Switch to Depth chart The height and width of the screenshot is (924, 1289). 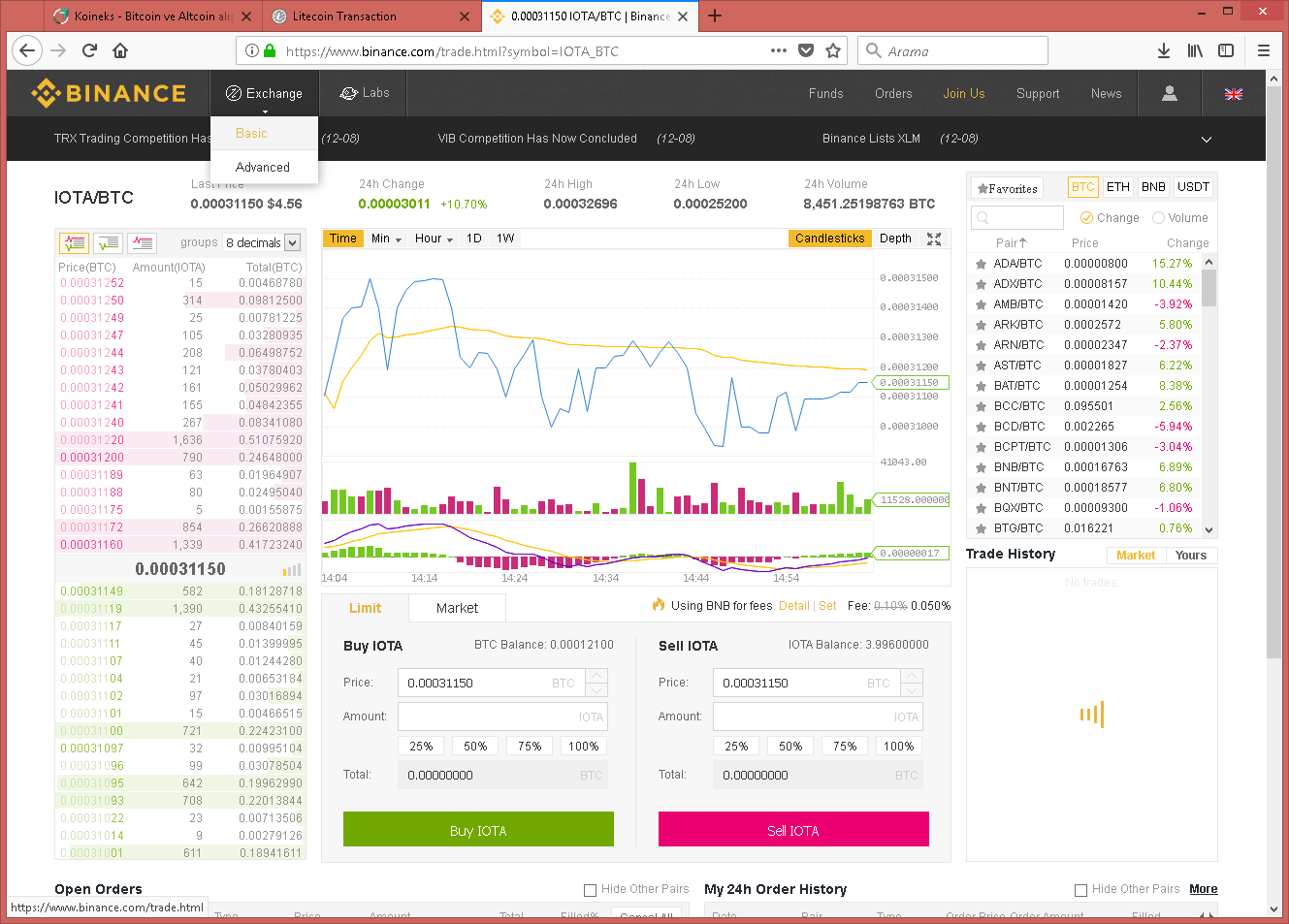pos(895,239)
